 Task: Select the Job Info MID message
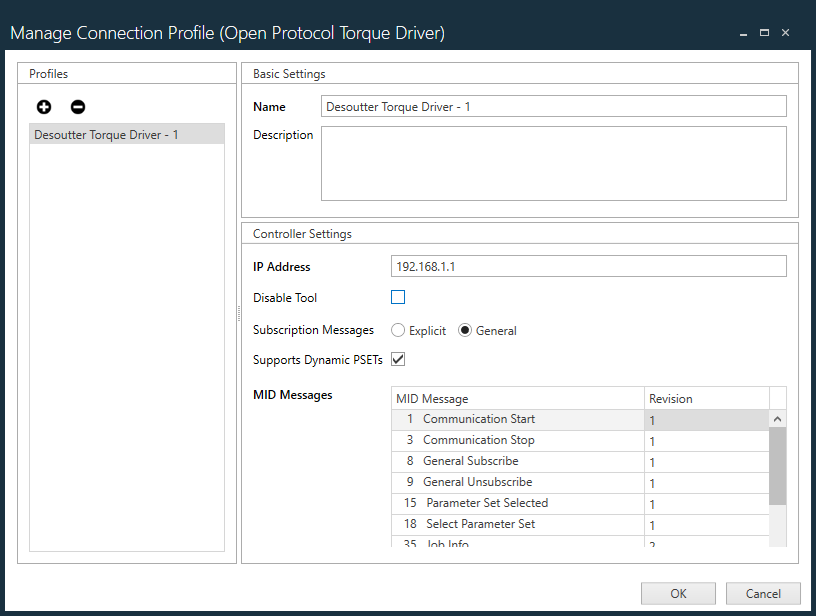(x=500, y=543)
